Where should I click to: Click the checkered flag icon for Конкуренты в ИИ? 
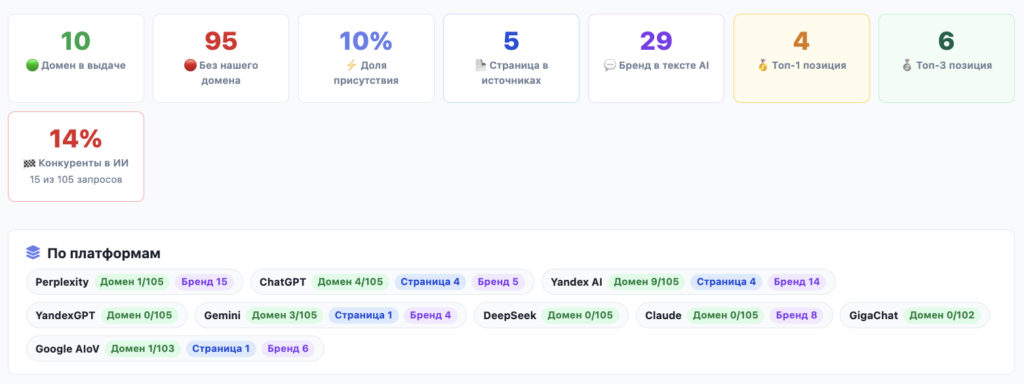[28, 163]
